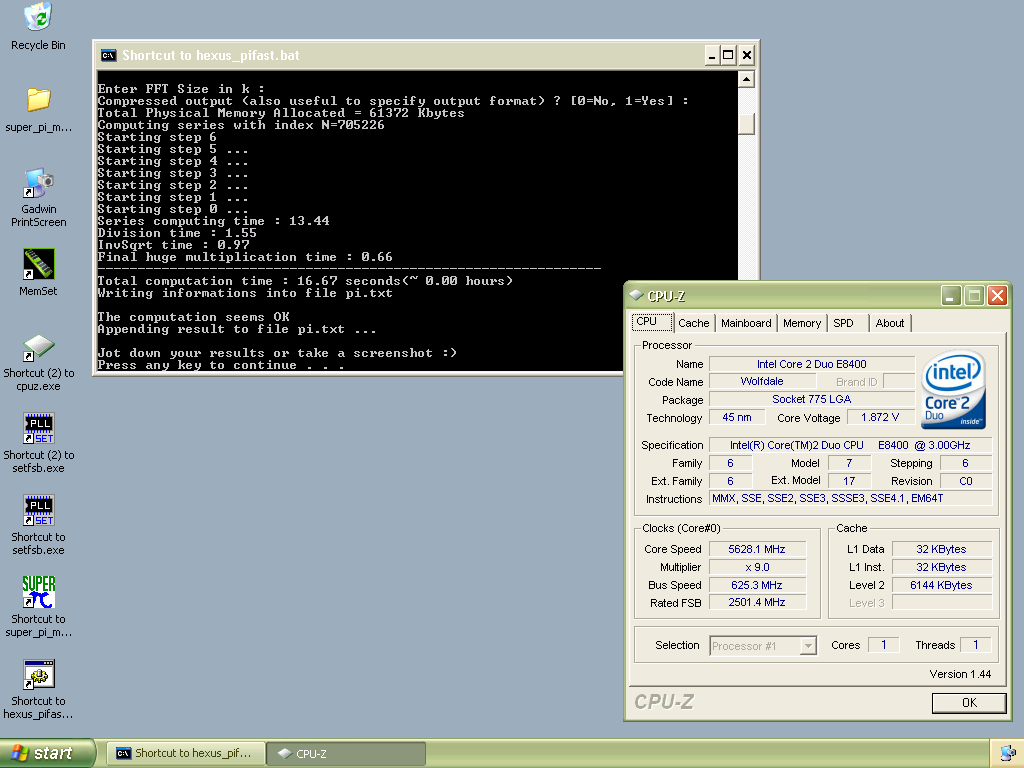Click the Name field Intel Core 2 Duo E8400
This screenshot has width=1024, height=768.
812,364
